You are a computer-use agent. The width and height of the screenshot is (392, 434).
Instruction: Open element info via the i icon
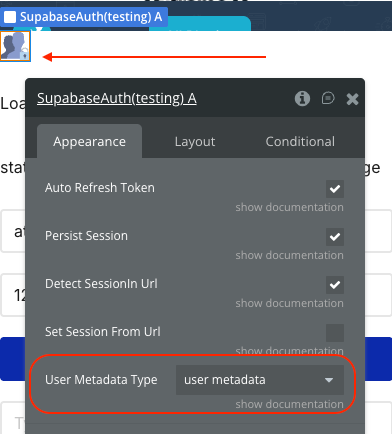point(302,99)
